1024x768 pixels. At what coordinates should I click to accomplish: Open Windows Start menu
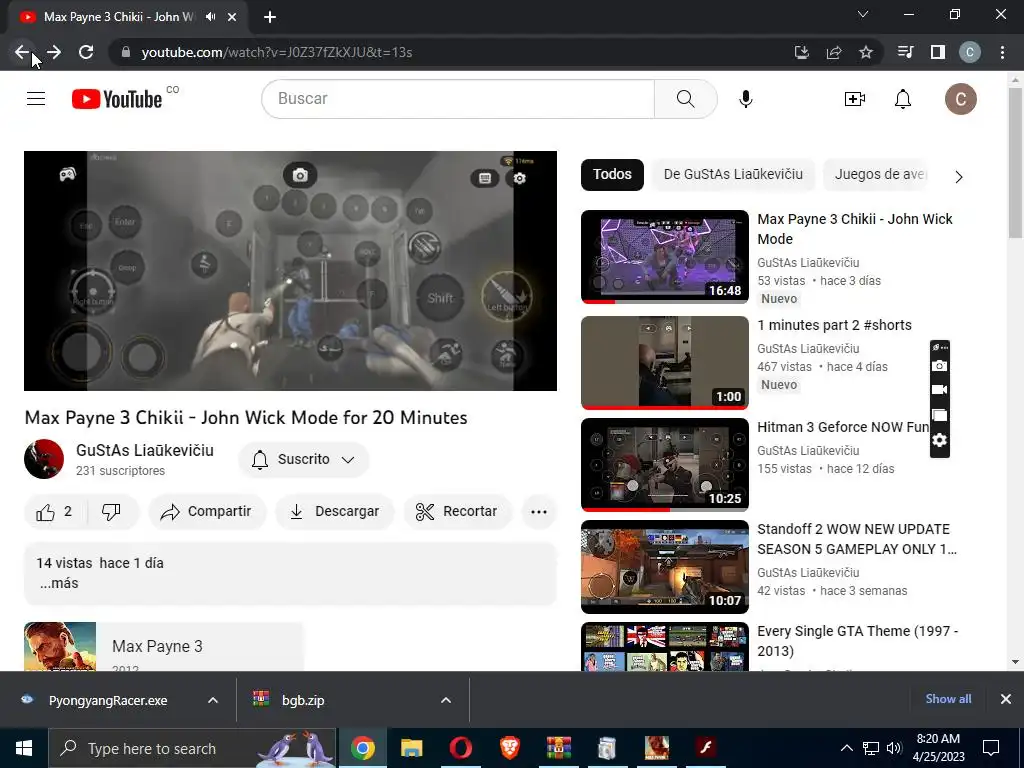pyautogui.click(x=24, y=748)
